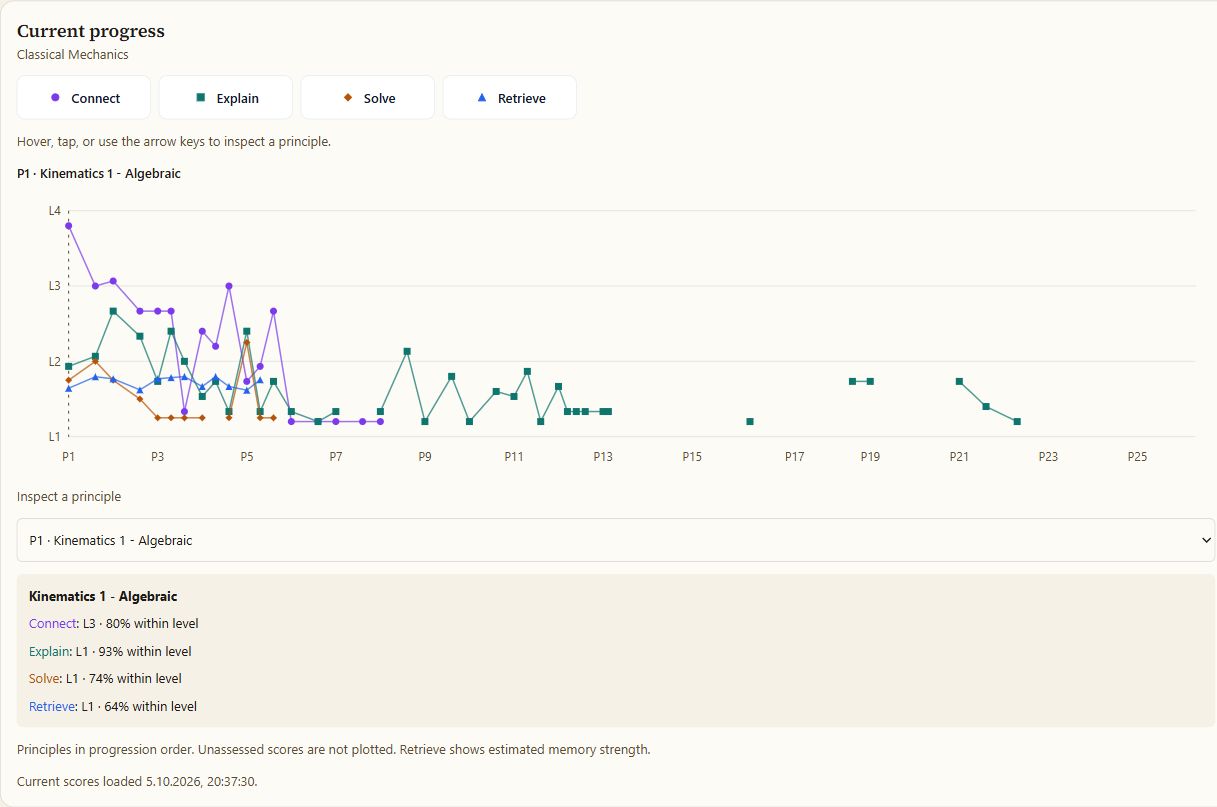Open the Inspect a principle dropdown
The height and width of the screenshot is (807, 1217).
click(x=616, y=540)
